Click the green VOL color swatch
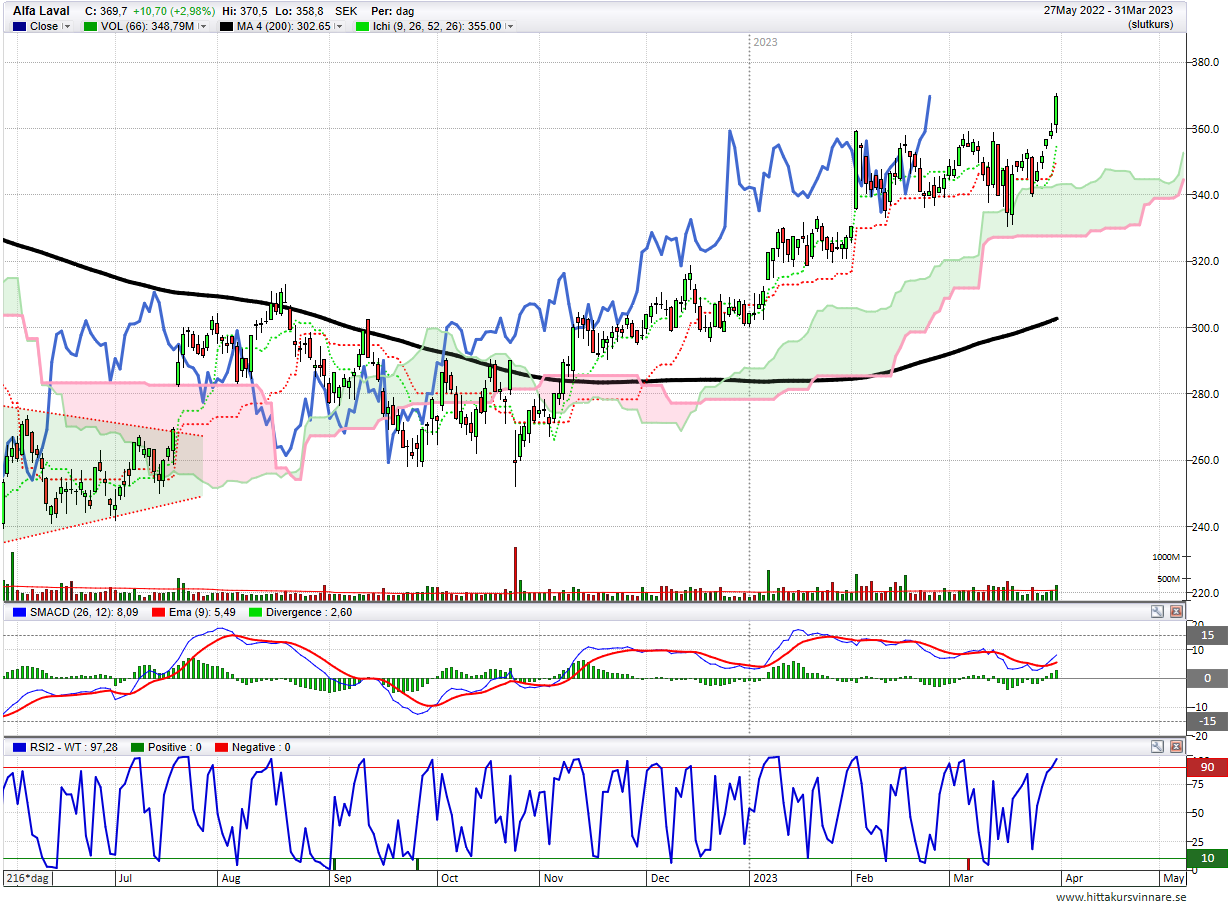 click(91, 27)
